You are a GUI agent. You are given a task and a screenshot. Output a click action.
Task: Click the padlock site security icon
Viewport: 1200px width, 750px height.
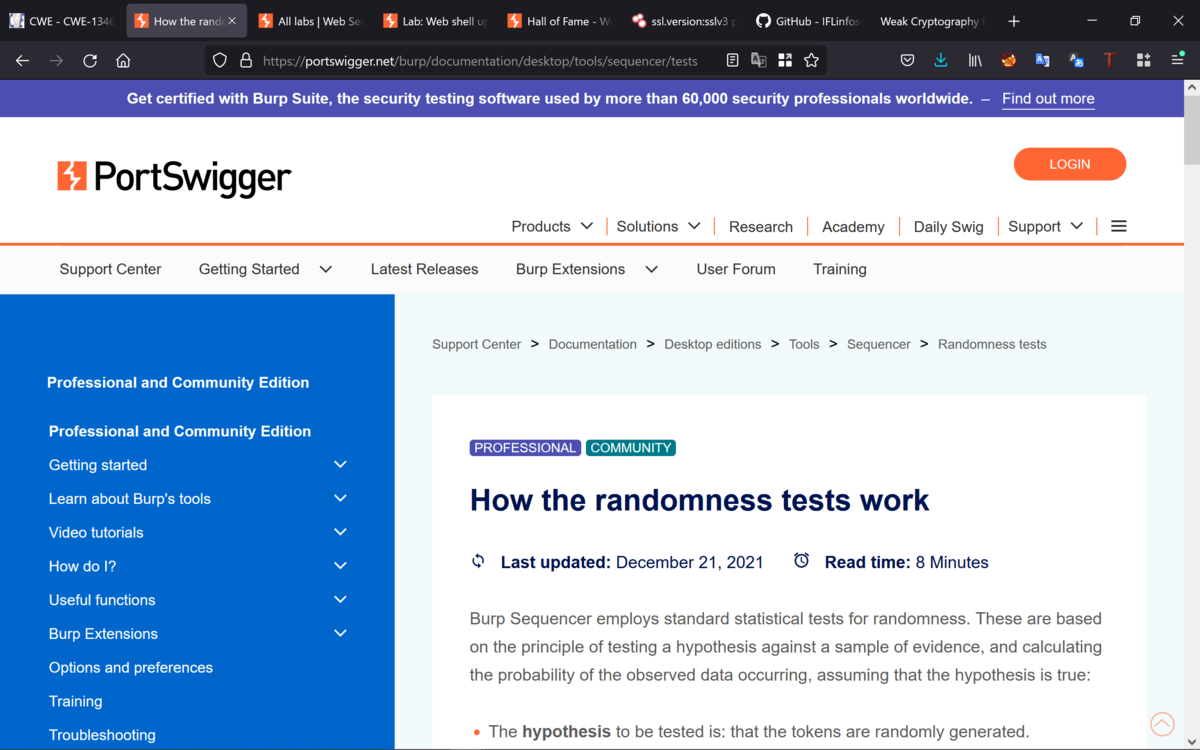click(x=245, y=60)
